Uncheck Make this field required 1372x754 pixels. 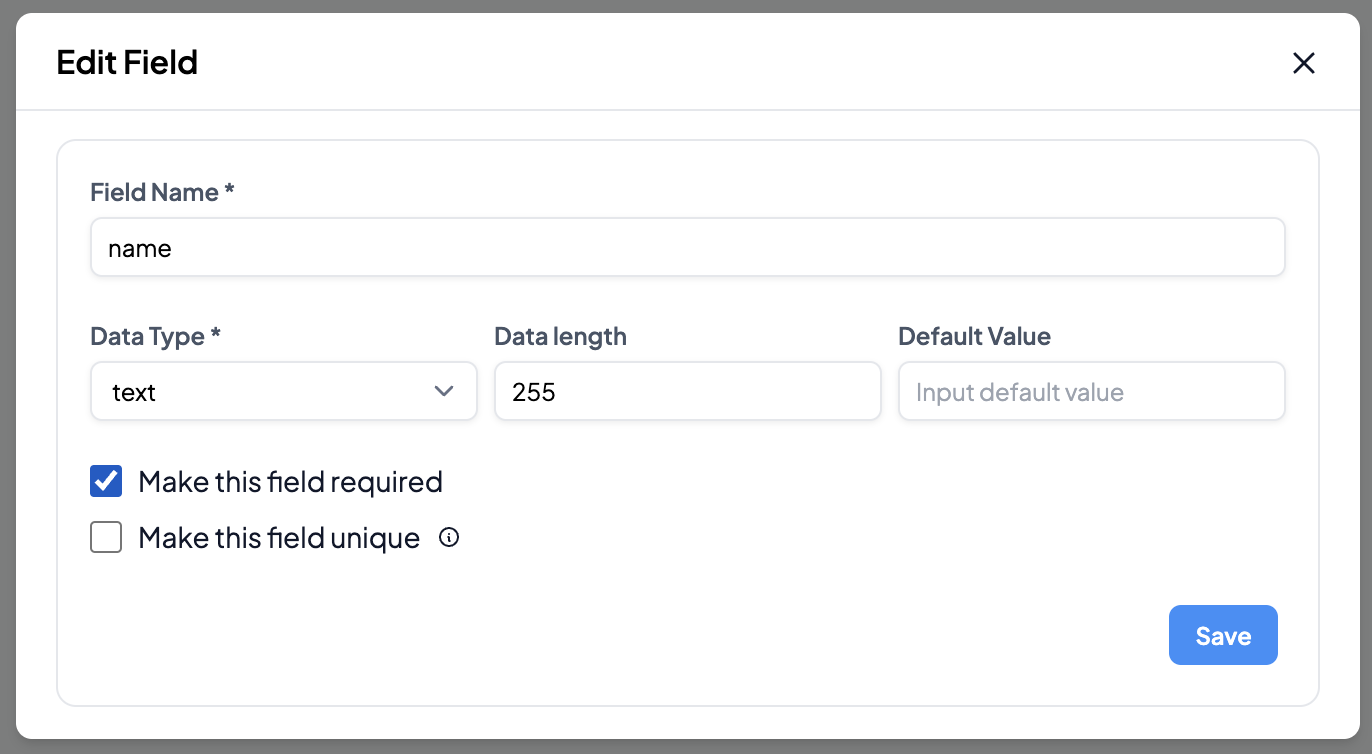(106, 482)
